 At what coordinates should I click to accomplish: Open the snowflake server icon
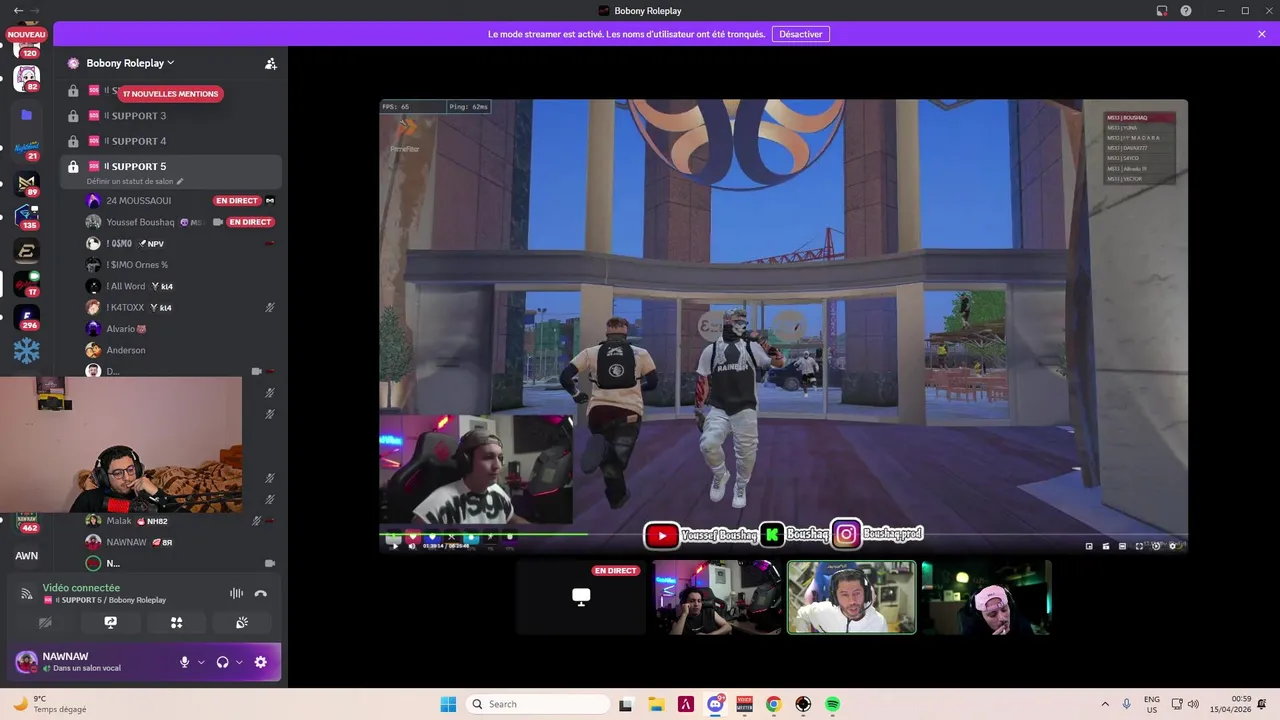(27, 352)
